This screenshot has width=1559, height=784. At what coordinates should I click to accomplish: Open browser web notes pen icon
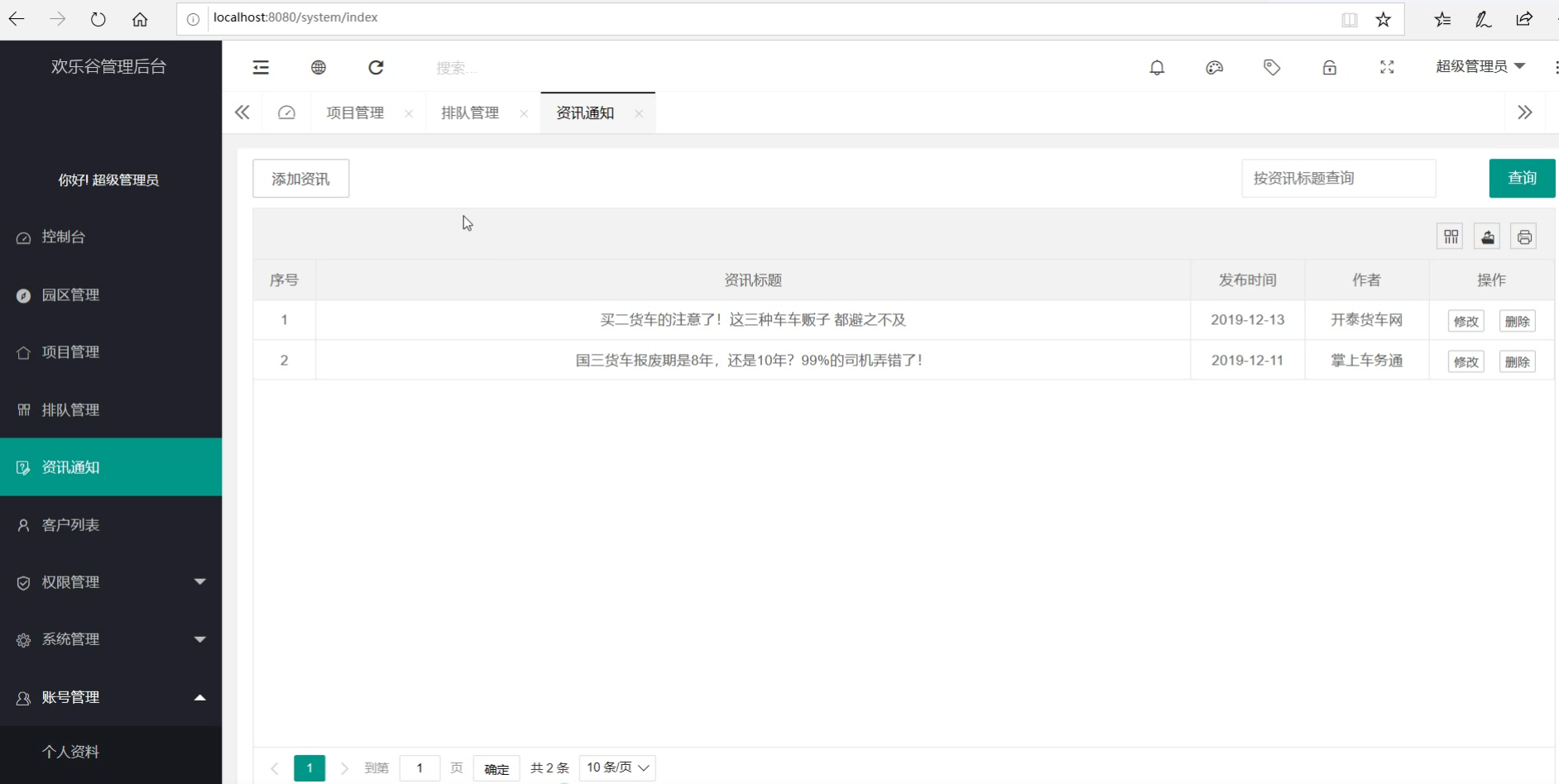click(x=1484, y=19)
